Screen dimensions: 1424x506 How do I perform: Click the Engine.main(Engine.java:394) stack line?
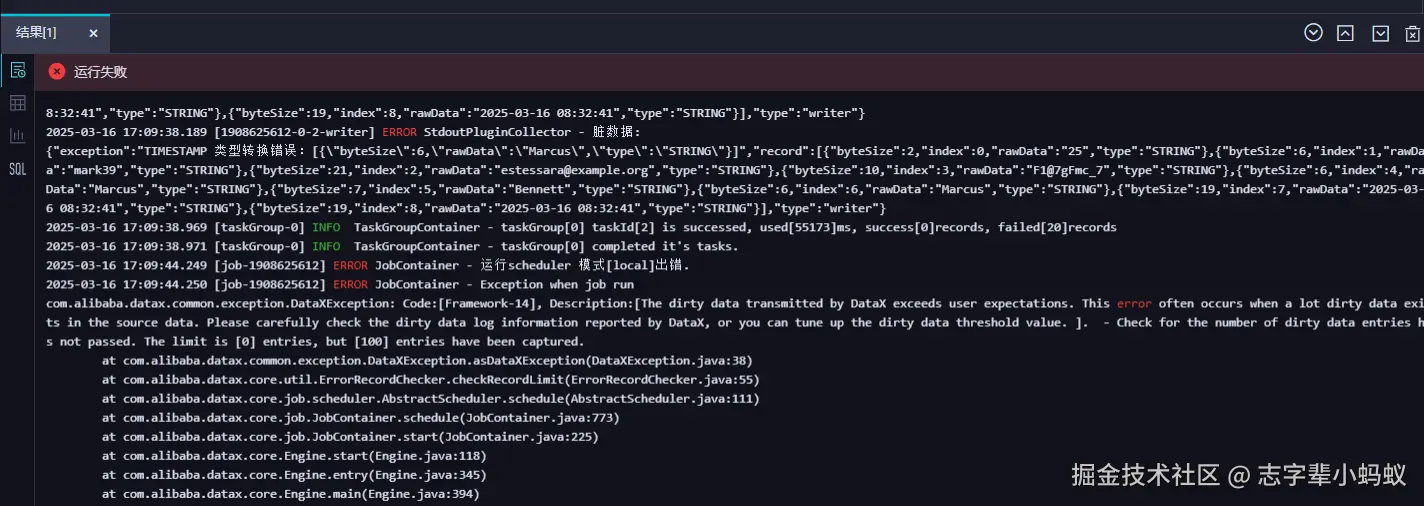(291, 494)
